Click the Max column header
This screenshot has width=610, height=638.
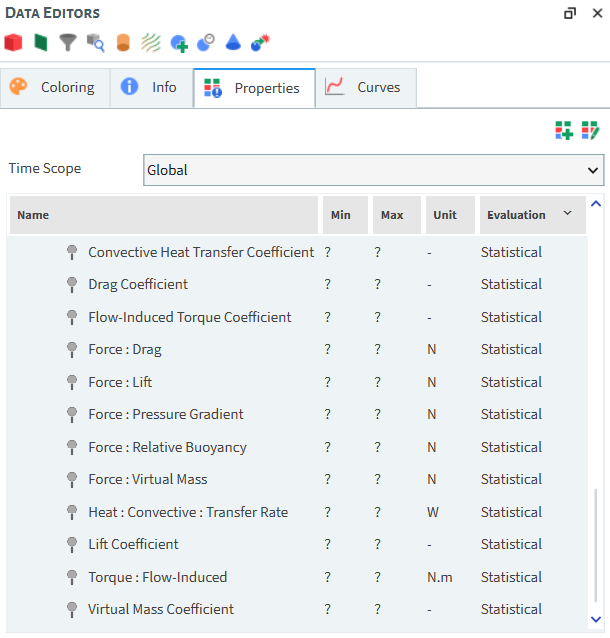[x=397, y=215]
